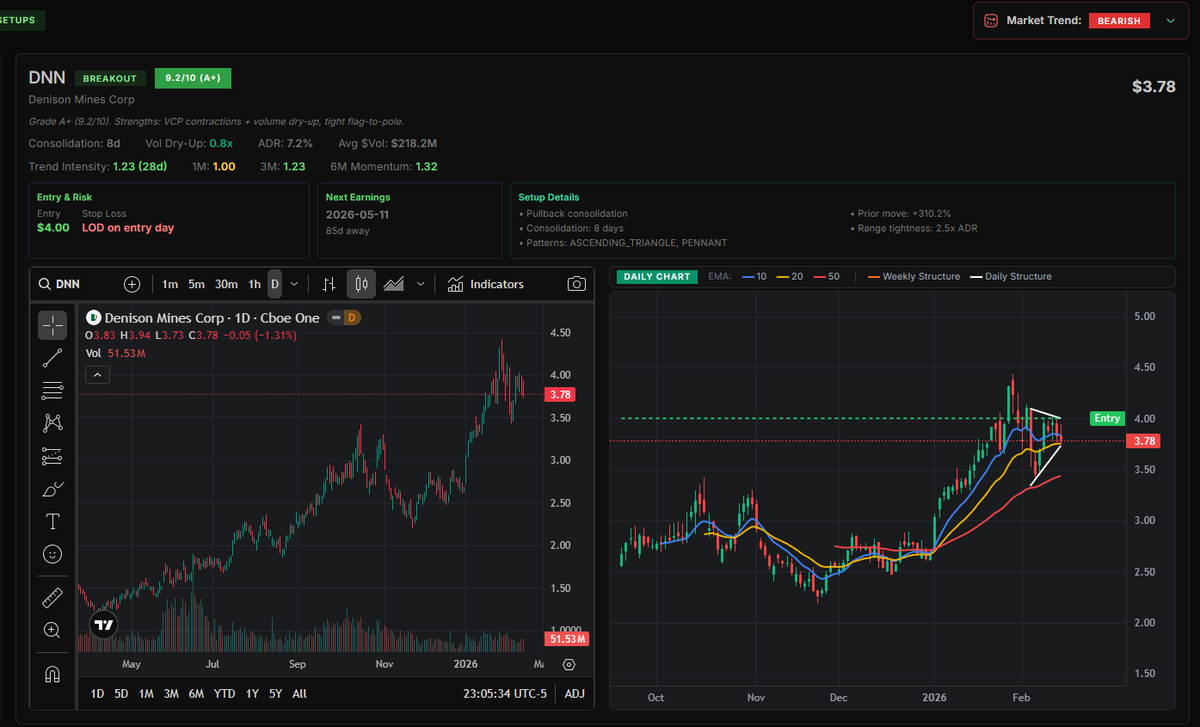The height and width of the screenshot is (727, 1200).
Task: Select the 30m interval
Action: click(227, 284)
